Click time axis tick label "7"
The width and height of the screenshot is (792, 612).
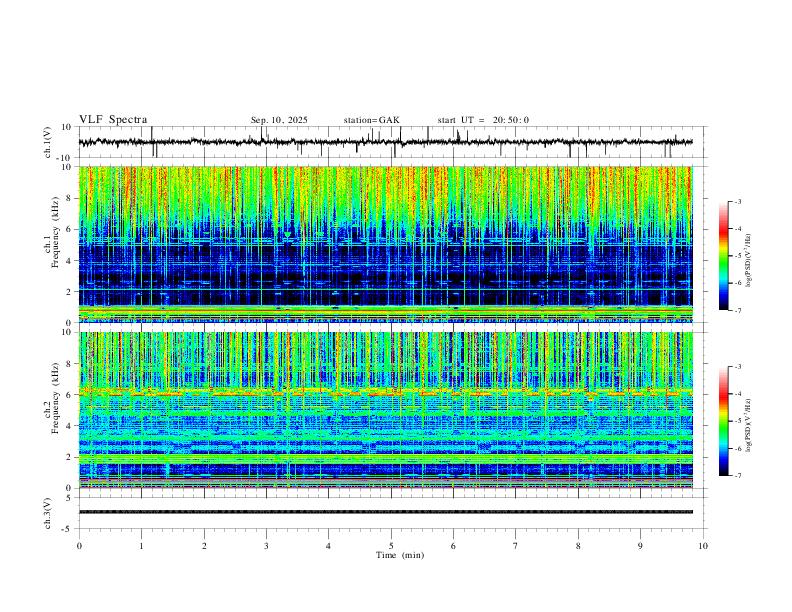[x=516, y=546]
